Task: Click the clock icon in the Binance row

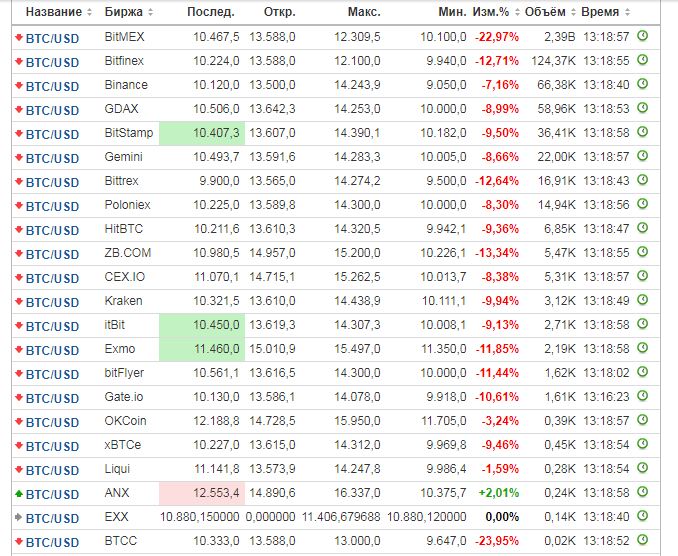Action: 643,84
